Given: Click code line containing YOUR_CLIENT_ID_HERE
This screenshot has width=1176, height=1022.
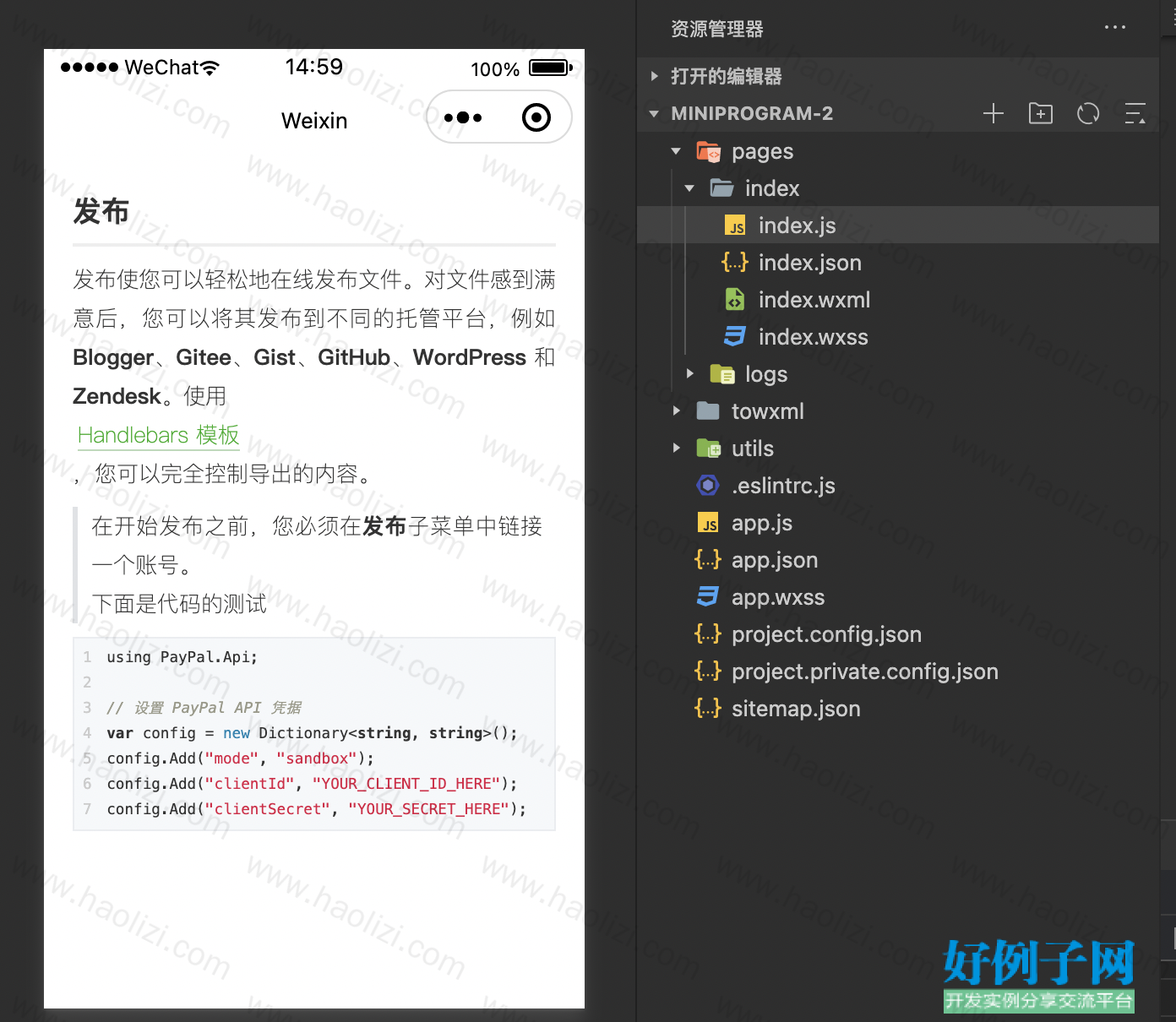Looking at the screenshot, I should [x=312, y=784].
